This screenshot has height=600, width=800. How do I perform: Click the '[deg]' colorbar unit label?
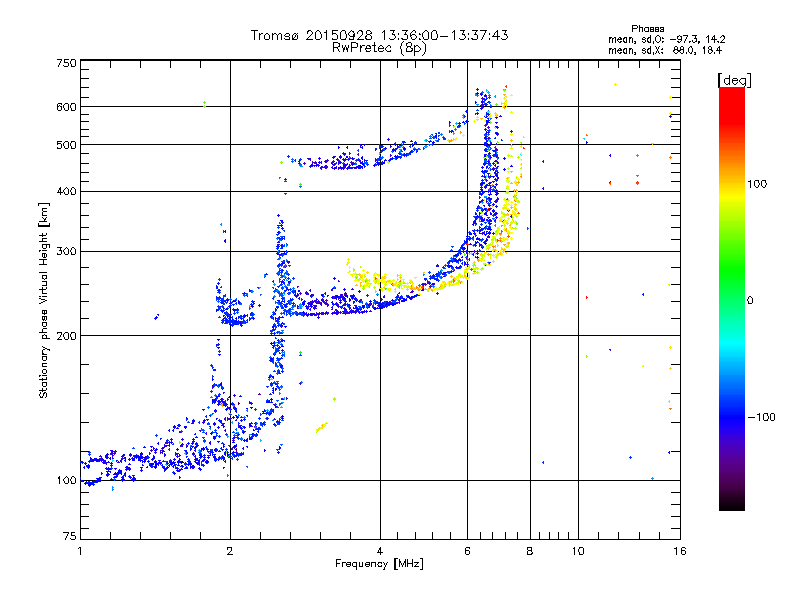[x=734, y=81]
